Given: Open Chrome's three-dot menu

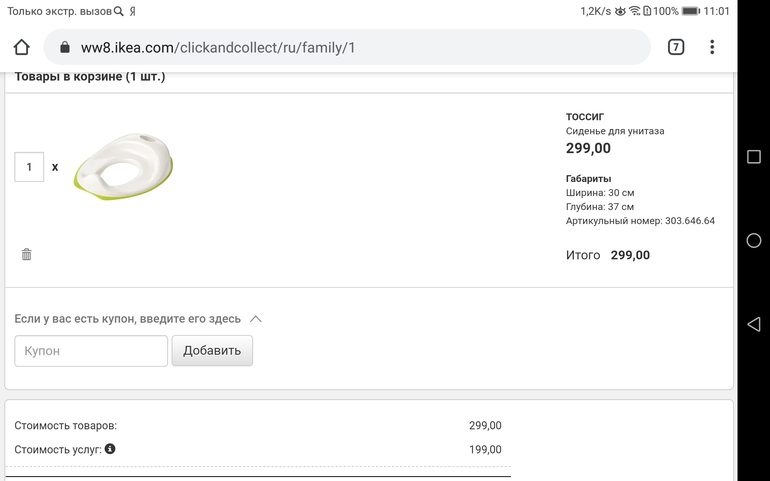Looking at the screenshot, I should (712, 47).
